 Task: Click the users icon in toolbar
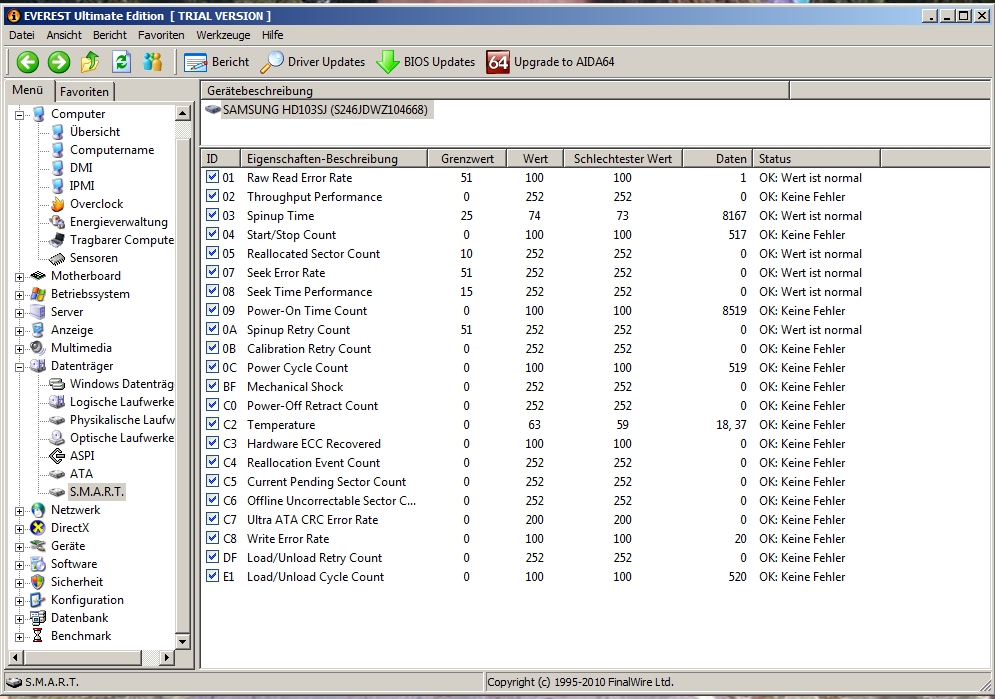[152, 62]
